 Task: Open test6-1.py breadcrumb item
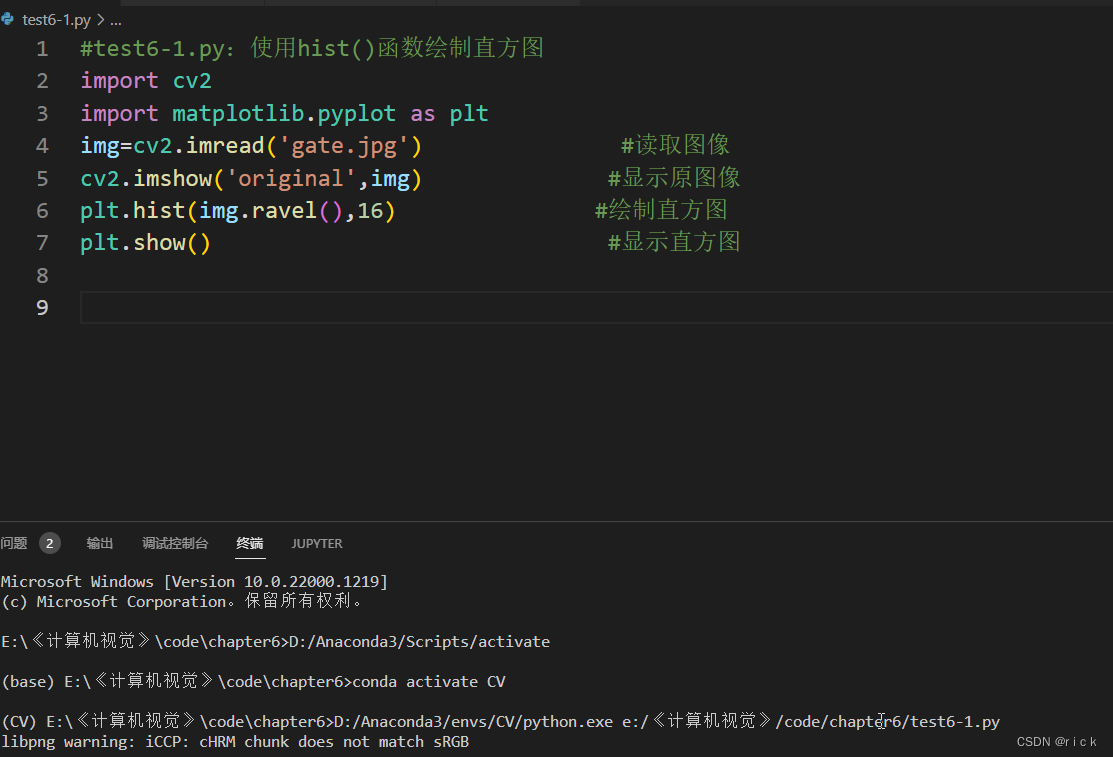click(x=56, y=20)
